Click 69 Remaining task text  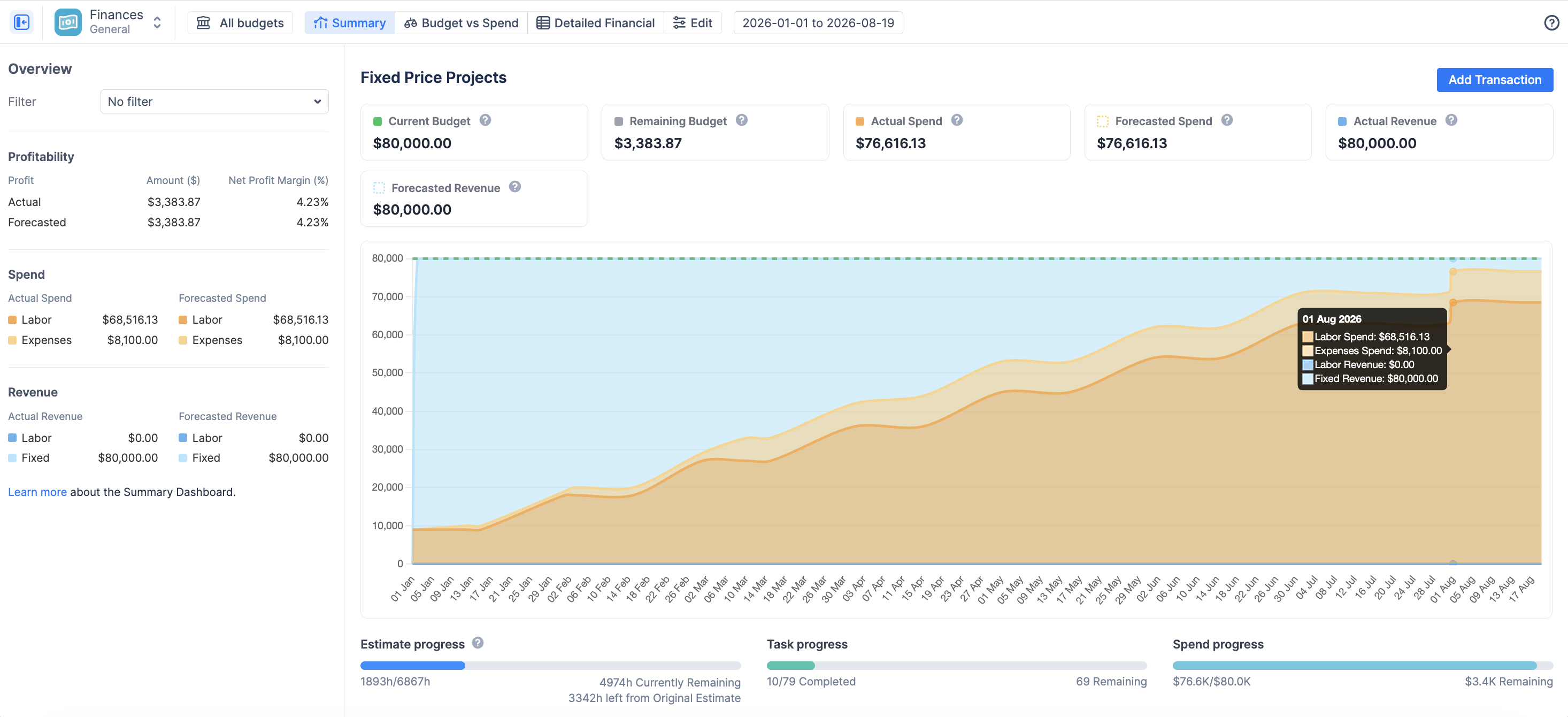[x=1111, y=681]
